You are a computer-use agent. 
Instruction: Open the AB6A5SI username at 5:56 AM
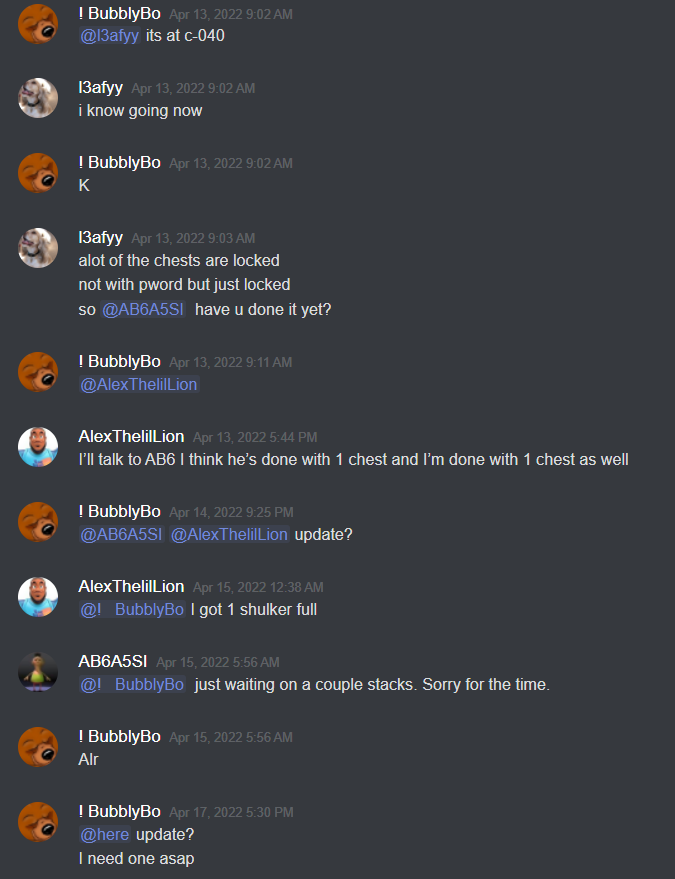coord(113,661)
